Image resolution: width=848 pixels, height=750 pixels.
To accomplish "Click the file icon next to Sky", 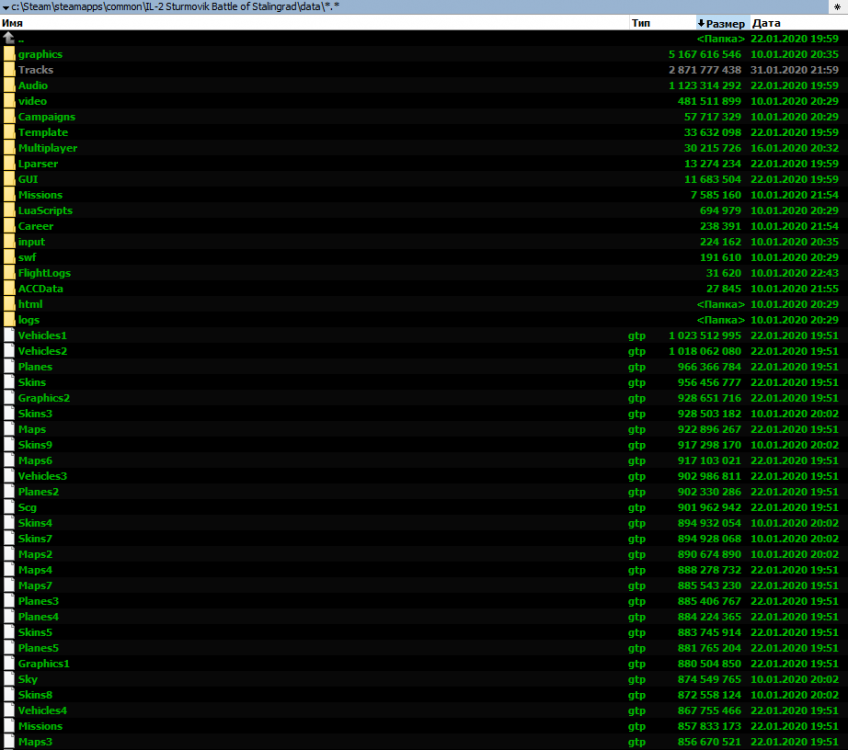I will (9, 679).
